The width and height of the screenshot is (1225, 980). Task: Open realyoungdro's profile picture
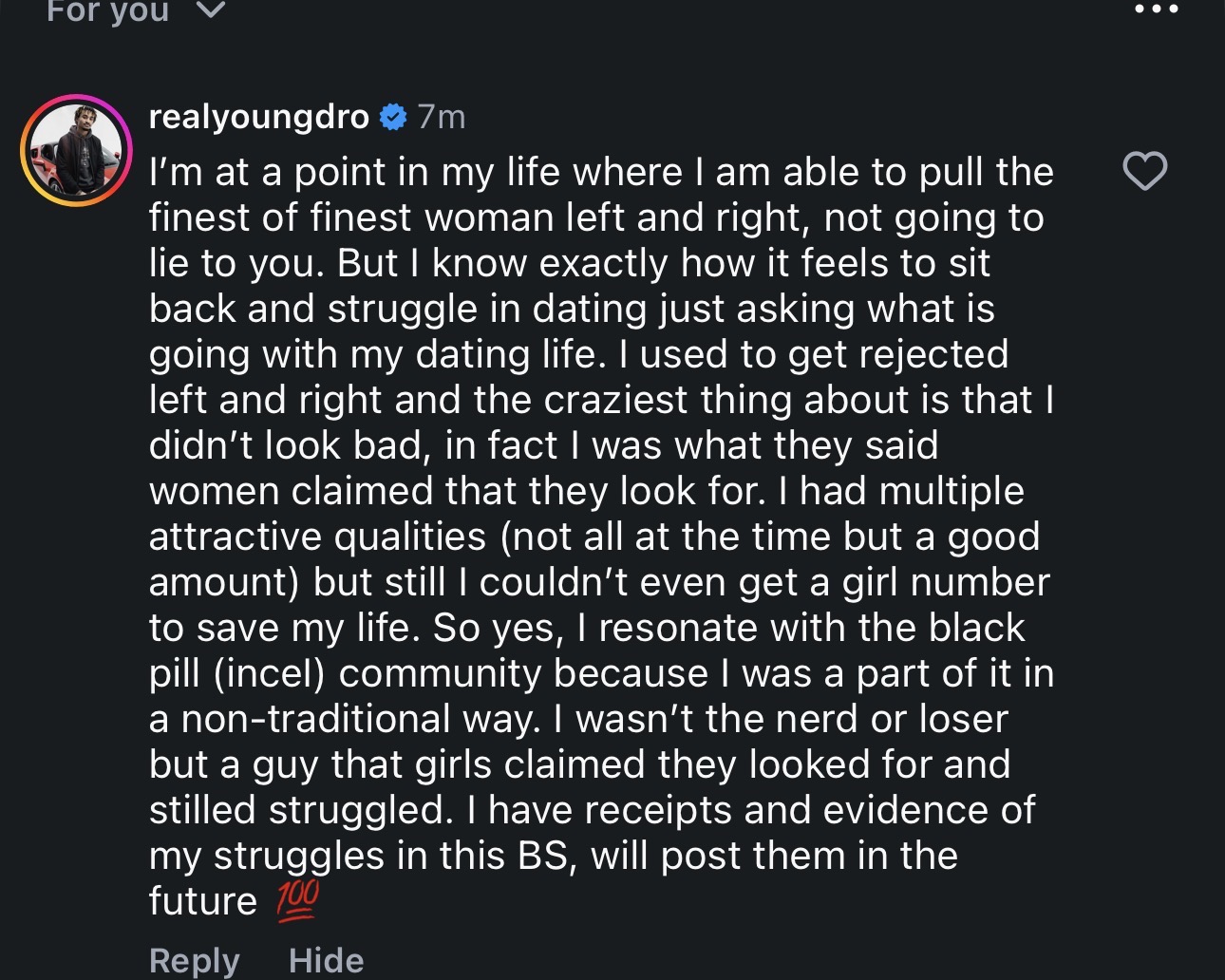point(76,150)
